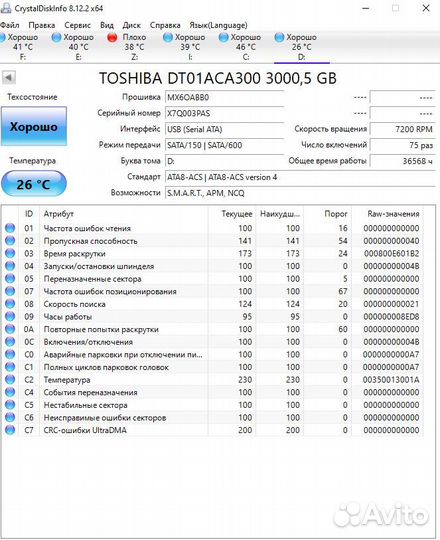Click the transfer mode field SATA/150 | SATA/600
Screen dimensions: 440x540
pos(224,145)
